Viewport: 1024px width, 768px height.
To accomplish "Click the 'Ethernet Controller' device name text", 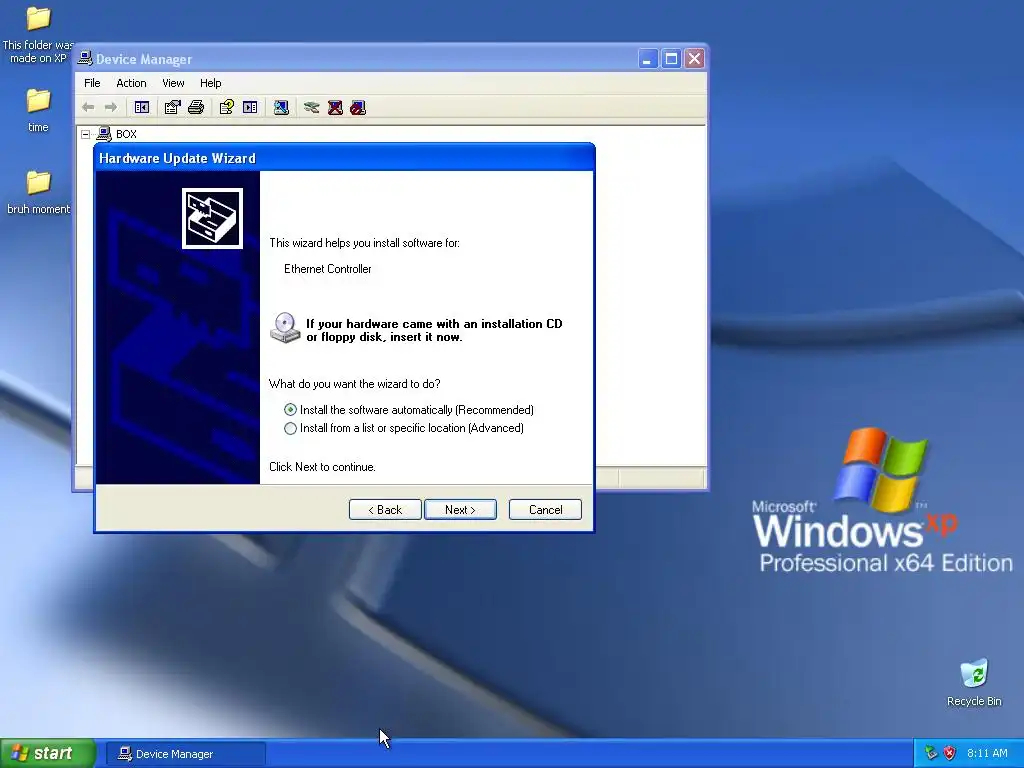I will tap(328, 269).
